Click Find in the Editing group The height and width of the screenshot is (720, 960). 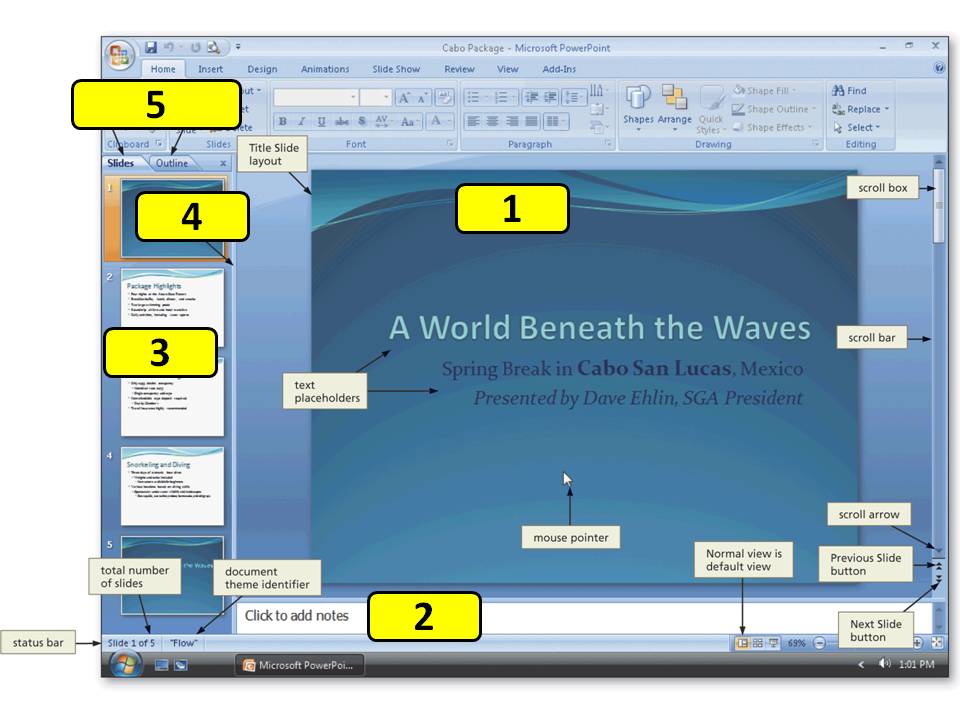click(849, 91)
